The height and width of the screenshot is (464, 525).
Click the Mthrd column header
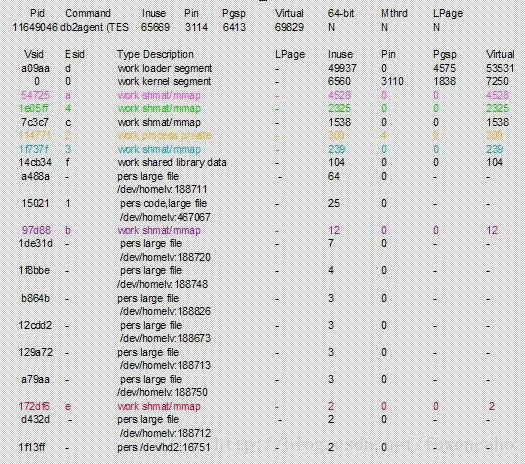pos(394,13)
